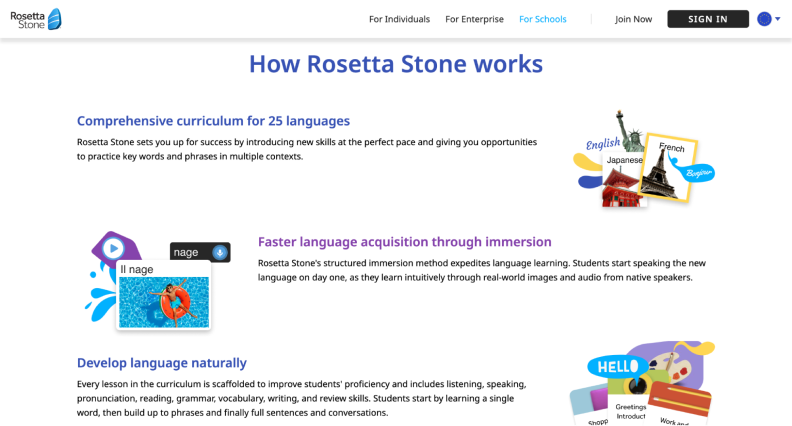The width and height of the screenshot is (792, 426).
Task: Open the For Individuals menu
Action: pyautogui.click(x=399, y=19)
